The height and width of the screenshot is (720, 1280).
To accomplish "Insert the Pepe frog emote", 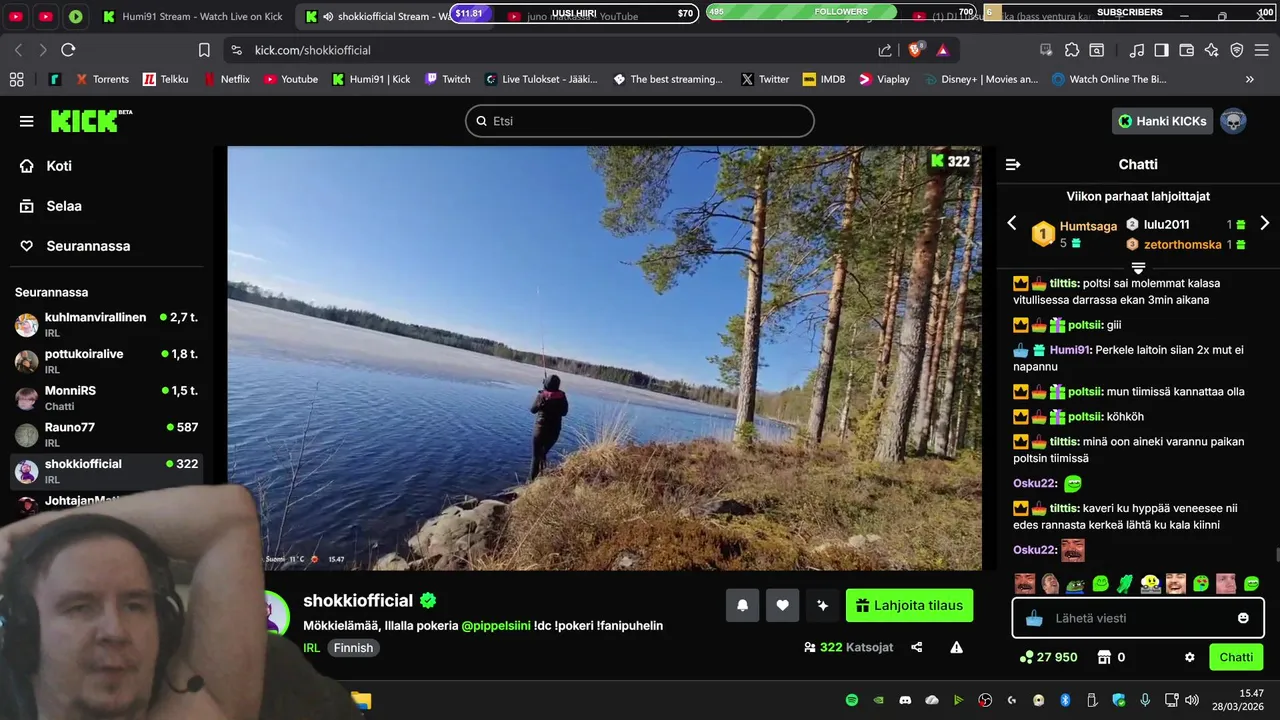I will (x=1075, y=584).
